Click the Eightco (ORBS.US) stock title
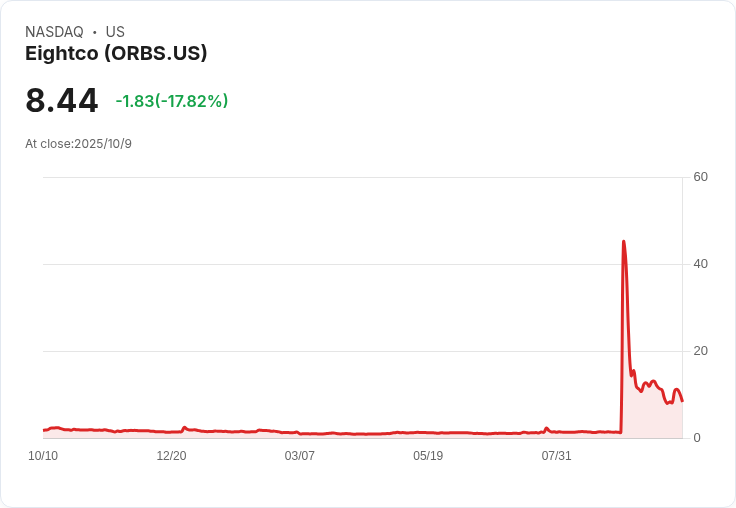Image resolution: width=736 pixels, height=508 pixels. (x=116, y=54)
